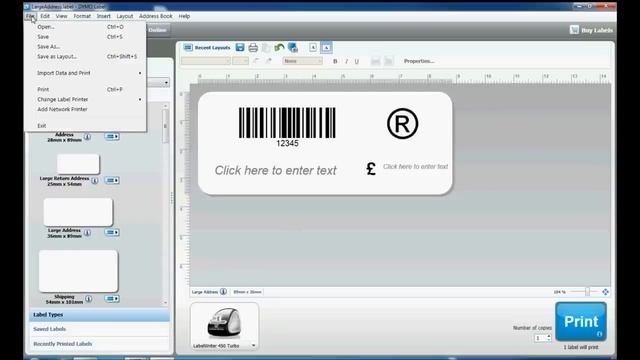
Task: Select the Large Return Address label thumbnail
Action: [x=78, y=164]
